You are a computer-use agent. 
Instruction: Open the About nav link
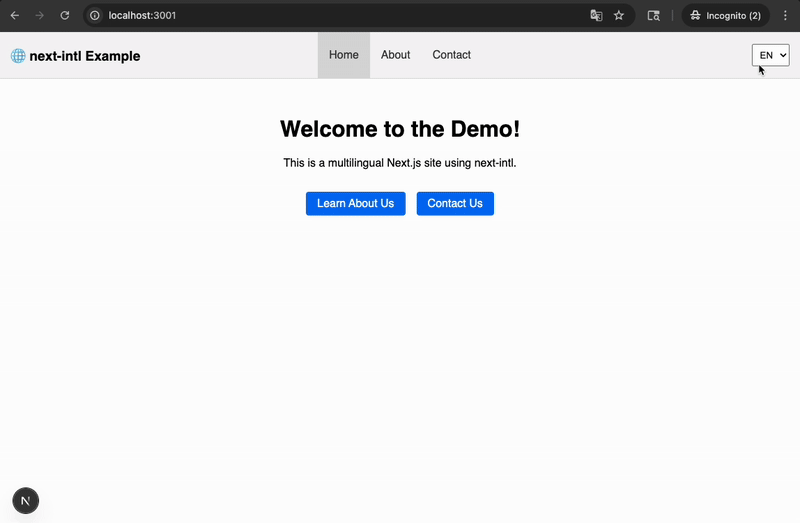(395, 55)
